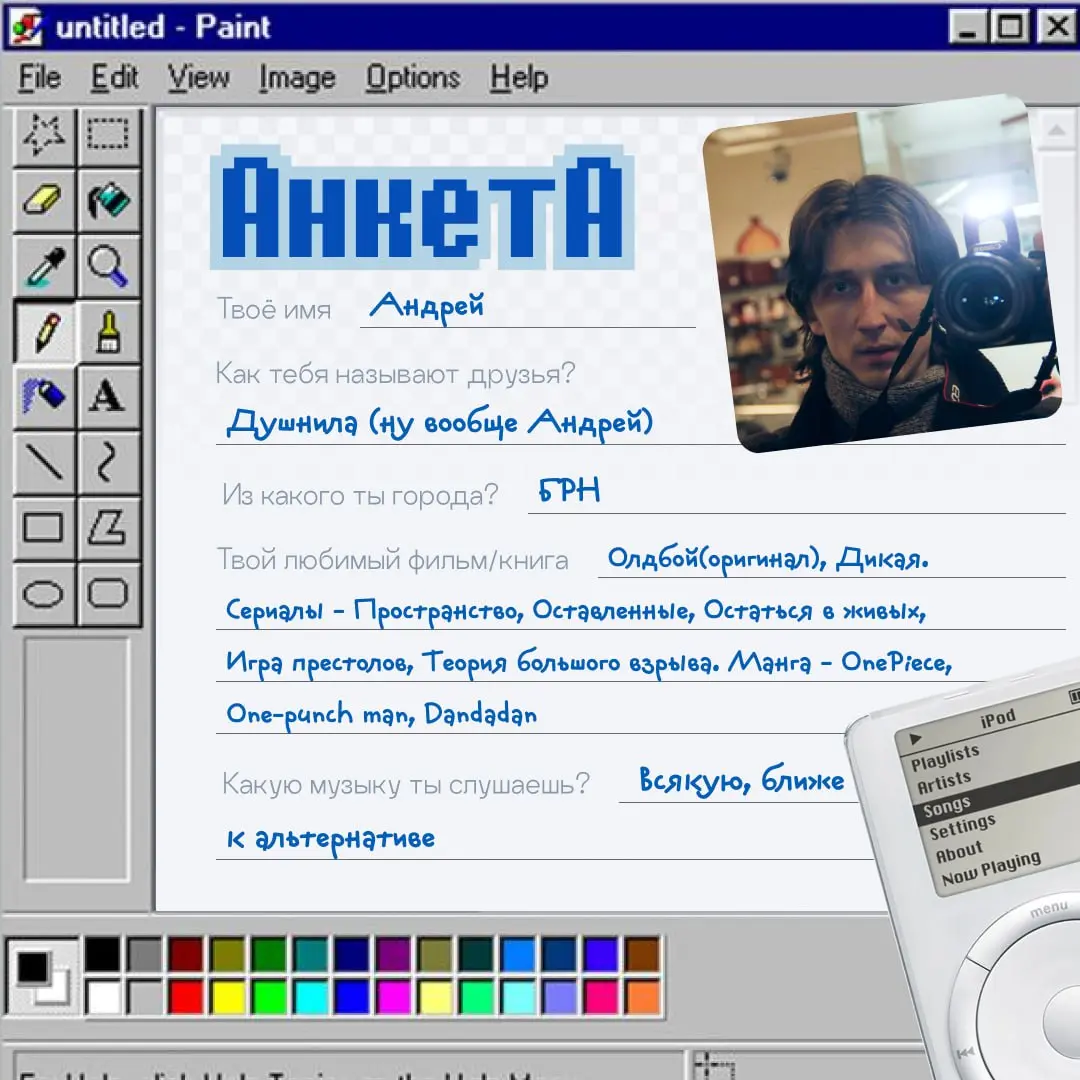
Task: Open About on the iPod screen
Action: [x=959, y=852]
